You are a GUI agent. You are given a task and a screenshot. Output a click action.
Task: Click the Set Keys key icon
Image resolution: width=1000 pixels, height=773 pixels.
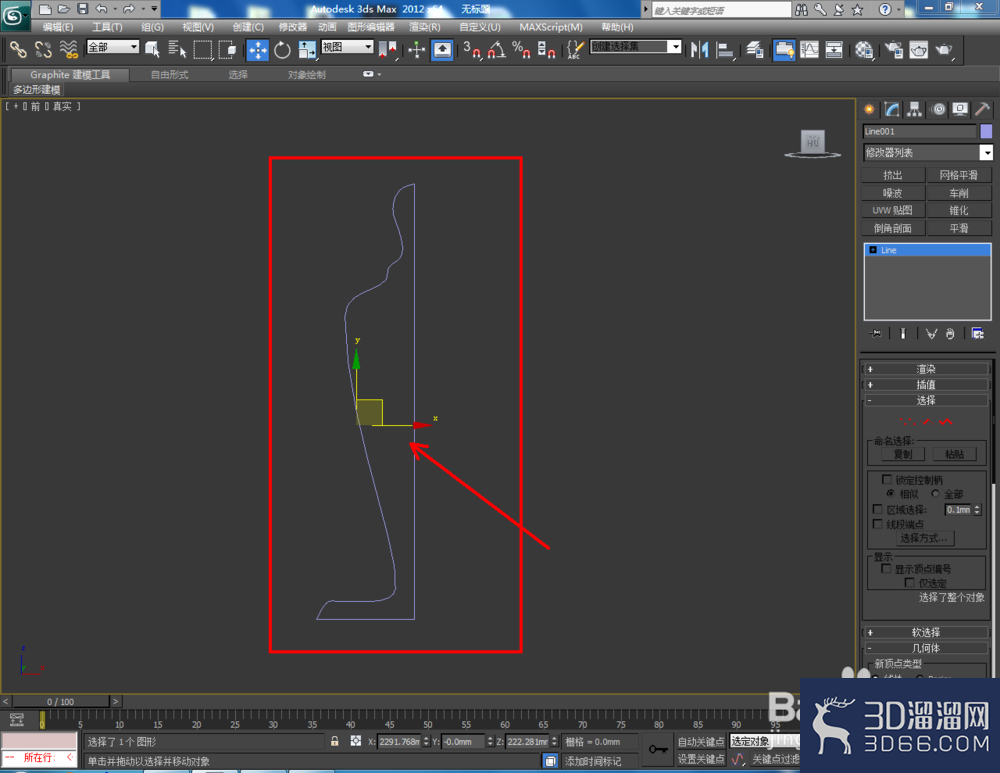(x=658, y=749)
